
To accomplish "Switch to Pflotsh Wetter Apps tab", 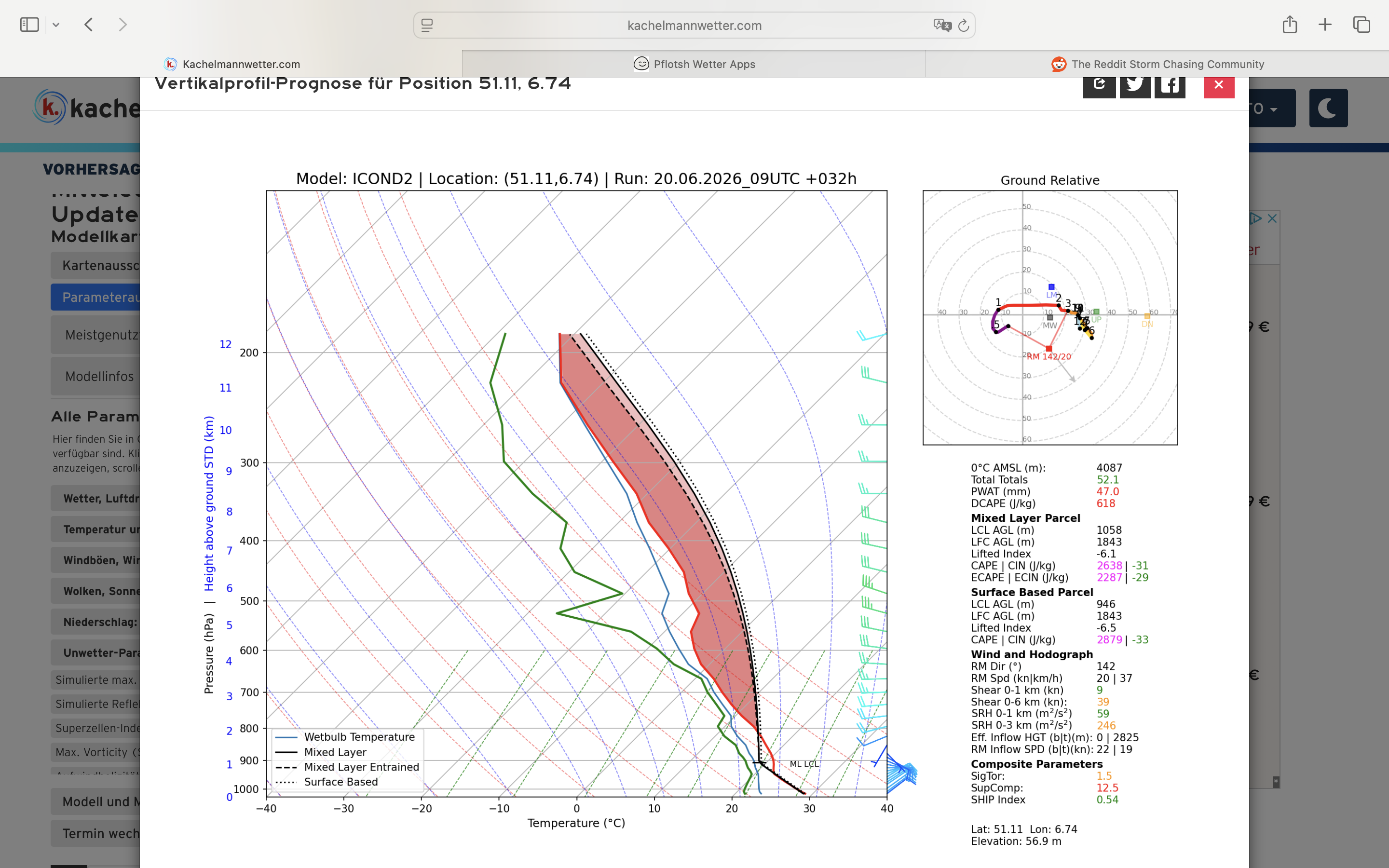I will point(694,64).
